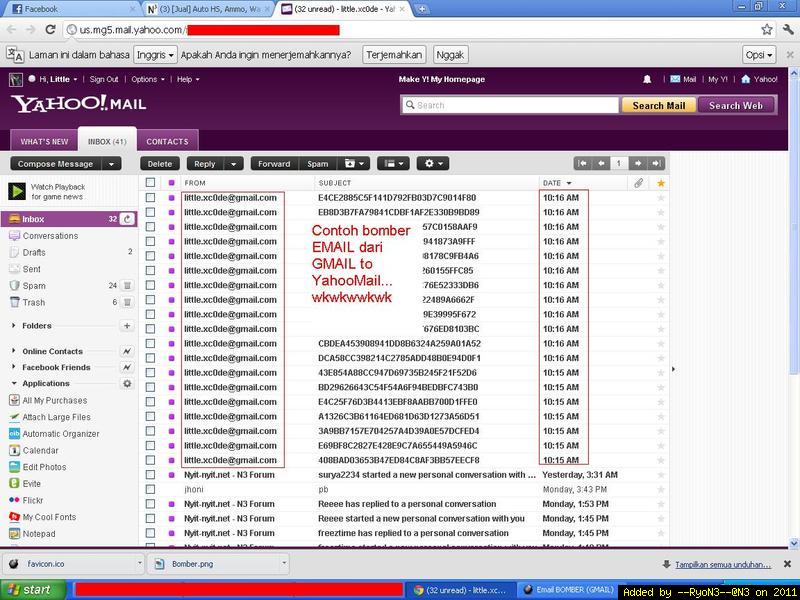Open Chrome wrench settings menu
The width and height of the screenshot is (800, 600).
(788, 30)
